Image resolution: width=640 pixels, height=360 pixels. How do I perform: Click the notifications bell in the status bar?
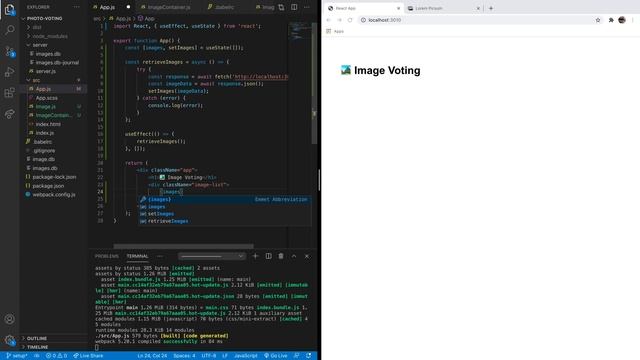pos(309,356)
